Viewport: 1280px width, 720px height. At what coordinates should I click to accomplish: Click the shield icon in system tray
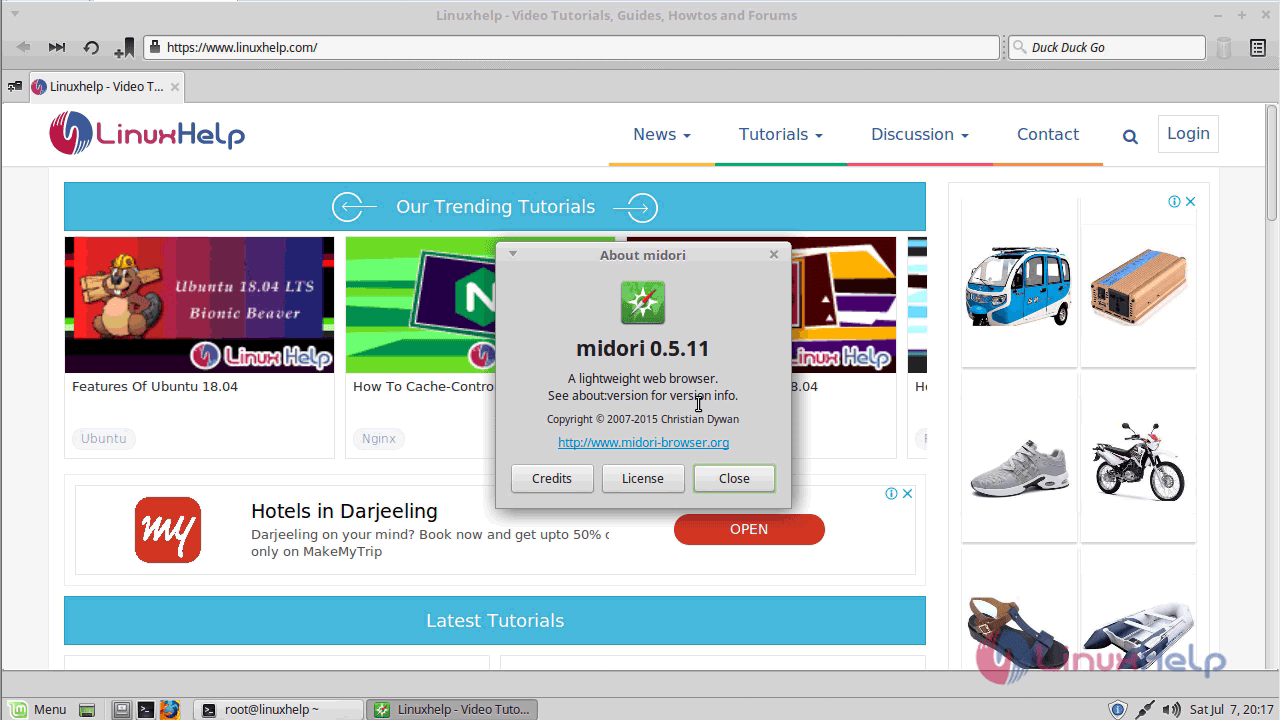[1119, 710]
